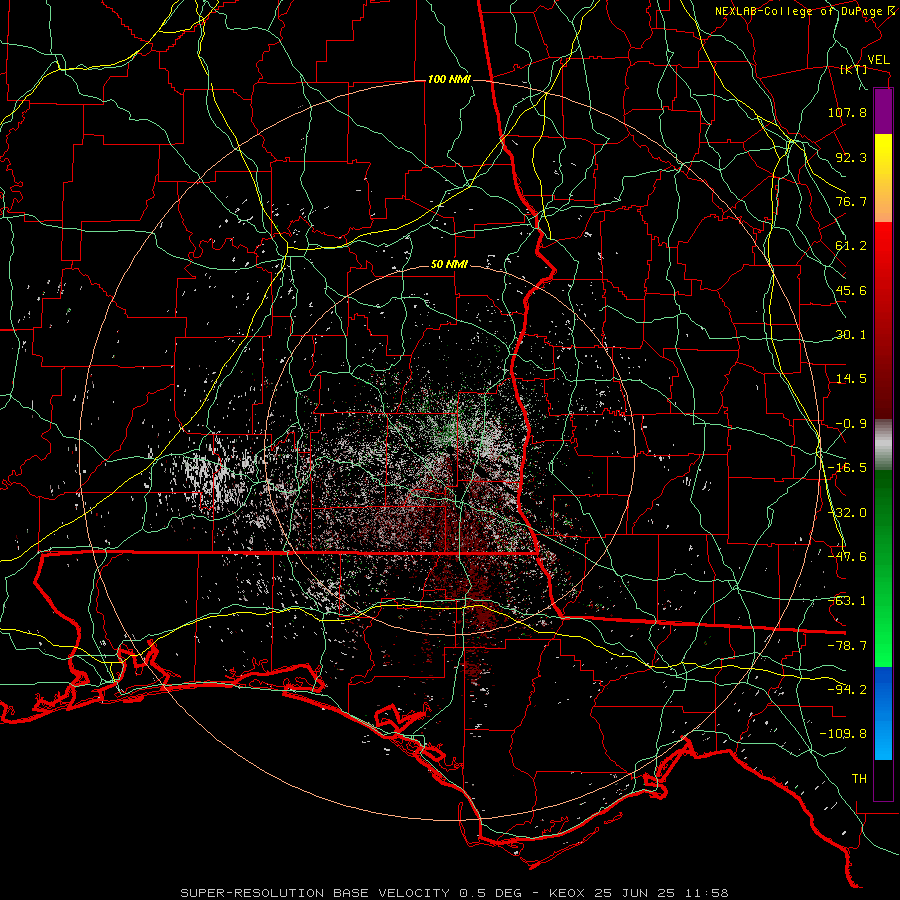Click the red segment of the velocity color bar

click(x=883, y=320)
